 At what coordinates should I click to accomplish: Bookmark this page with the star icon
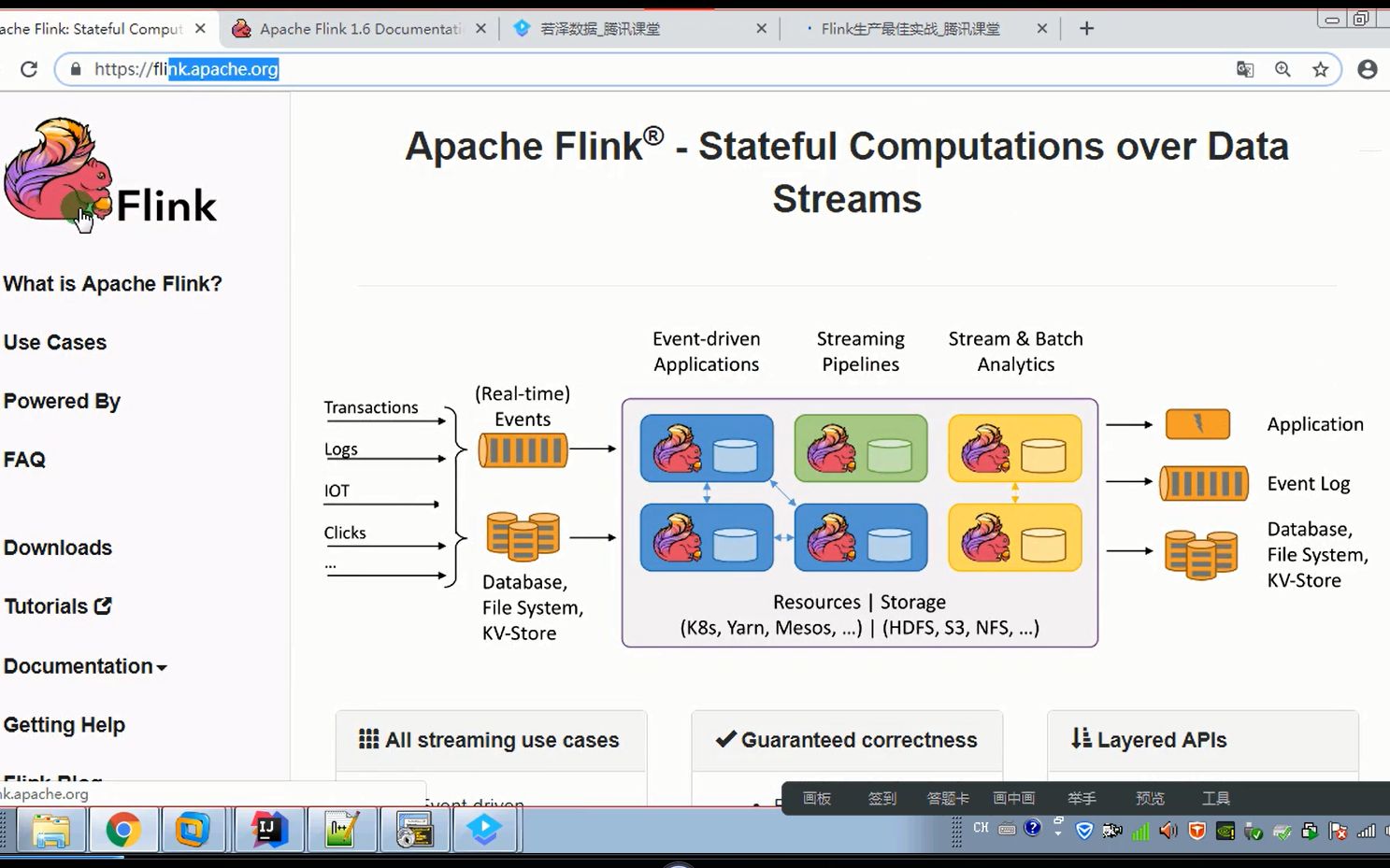tap(1320, 69)
